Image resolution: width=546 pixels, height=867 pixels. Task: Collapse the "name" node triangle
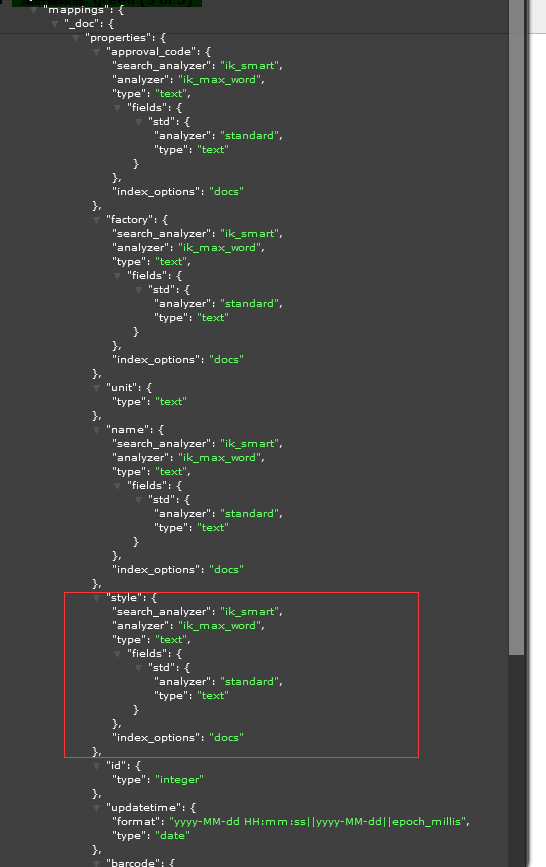(x=97, y=430)
